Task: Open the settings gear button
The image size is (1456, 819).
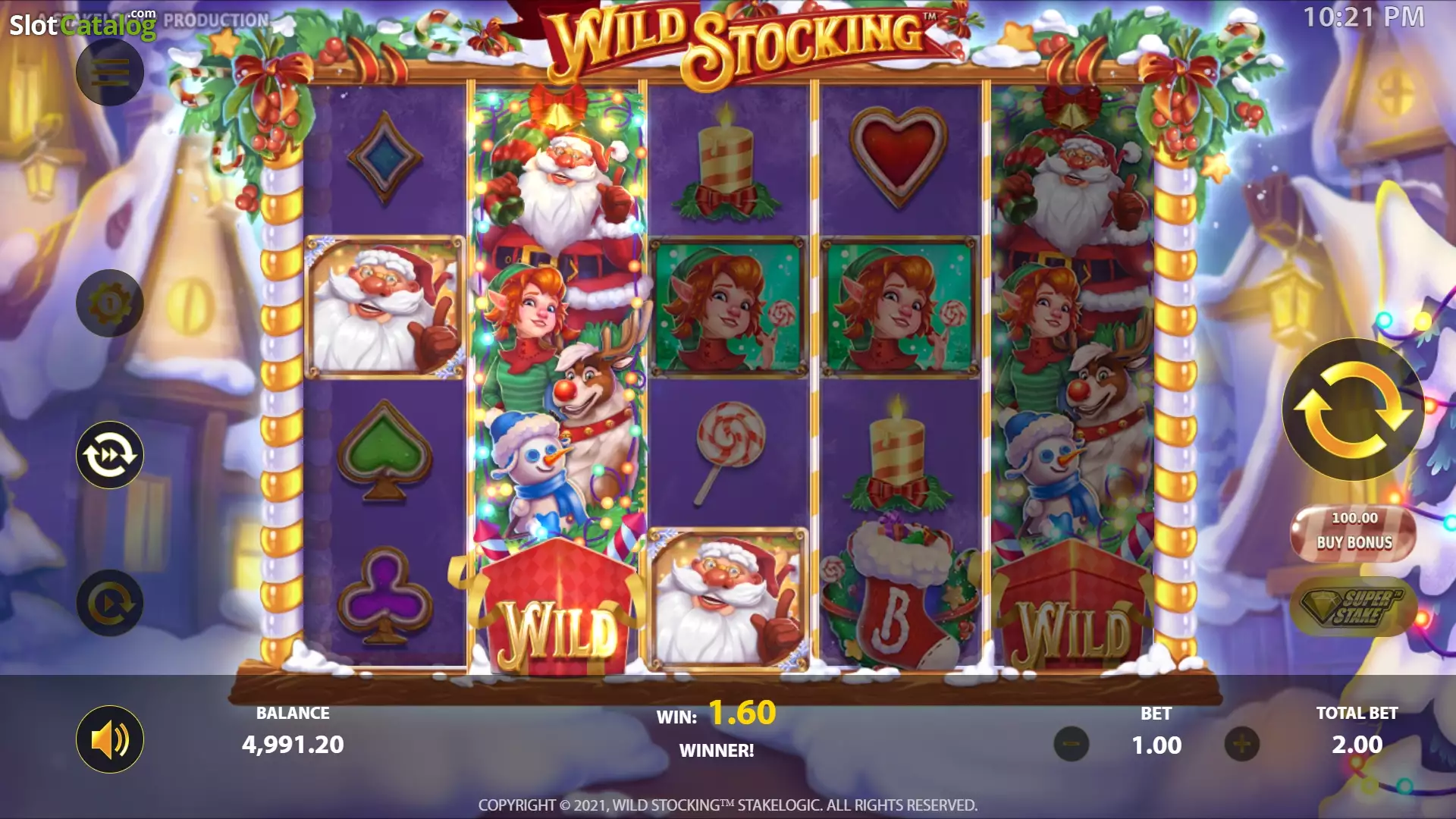Action: click(x=110, y=303)
